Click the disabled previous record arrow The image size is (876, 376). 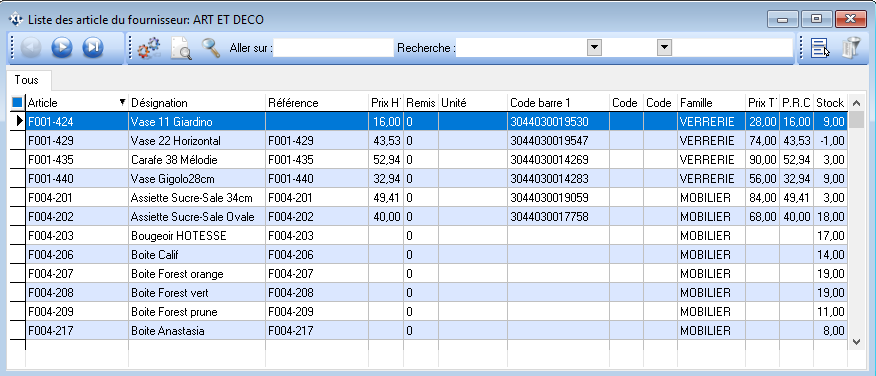pyautogui.click(x=31, y=48)
